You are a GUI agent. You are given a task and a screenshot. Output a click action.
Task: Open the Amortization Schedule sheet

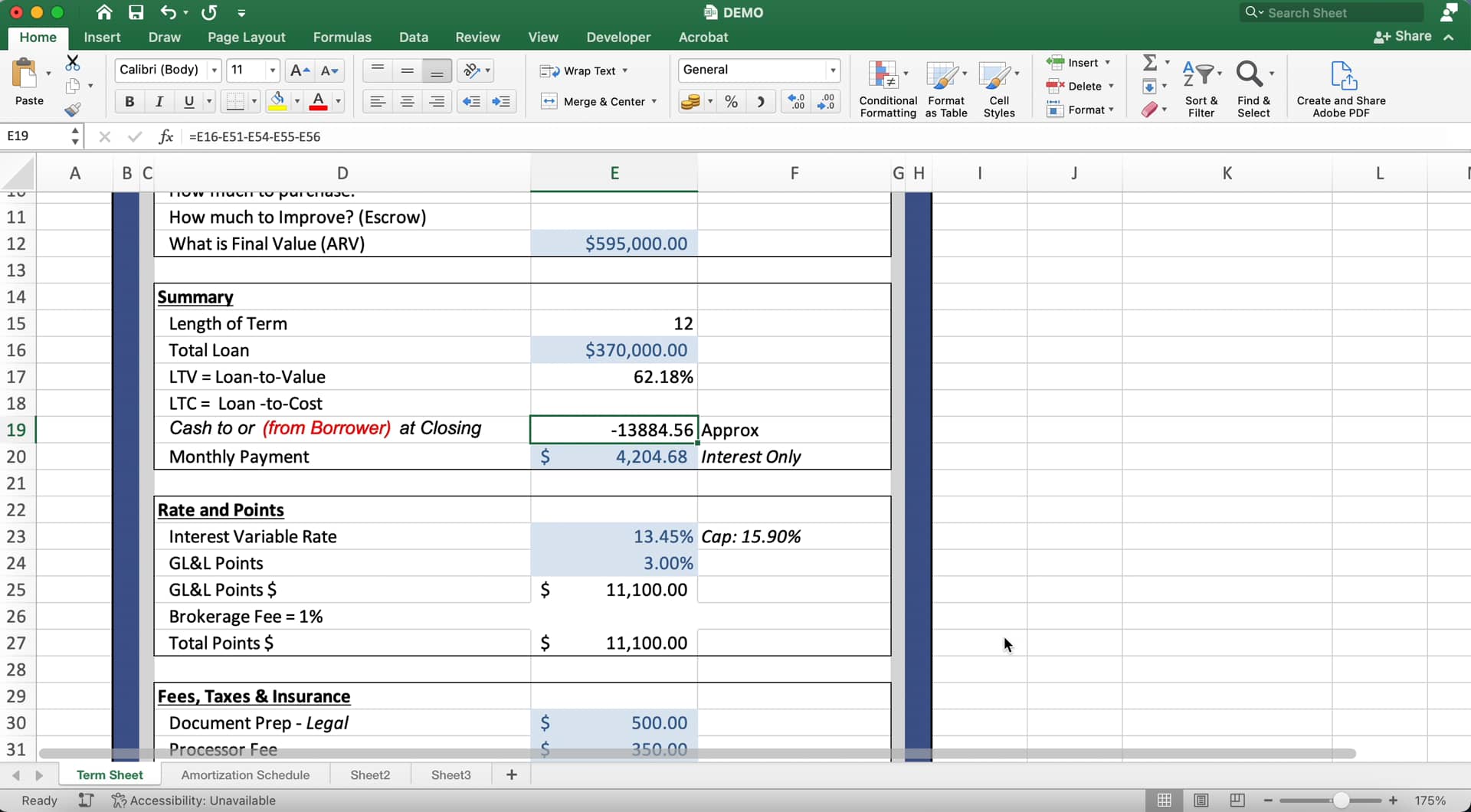coord(245,774)
